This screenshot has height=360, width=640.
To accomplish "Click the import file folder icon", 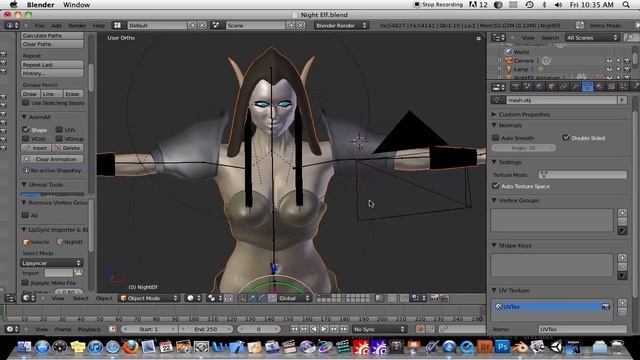I will click(78, 273).
